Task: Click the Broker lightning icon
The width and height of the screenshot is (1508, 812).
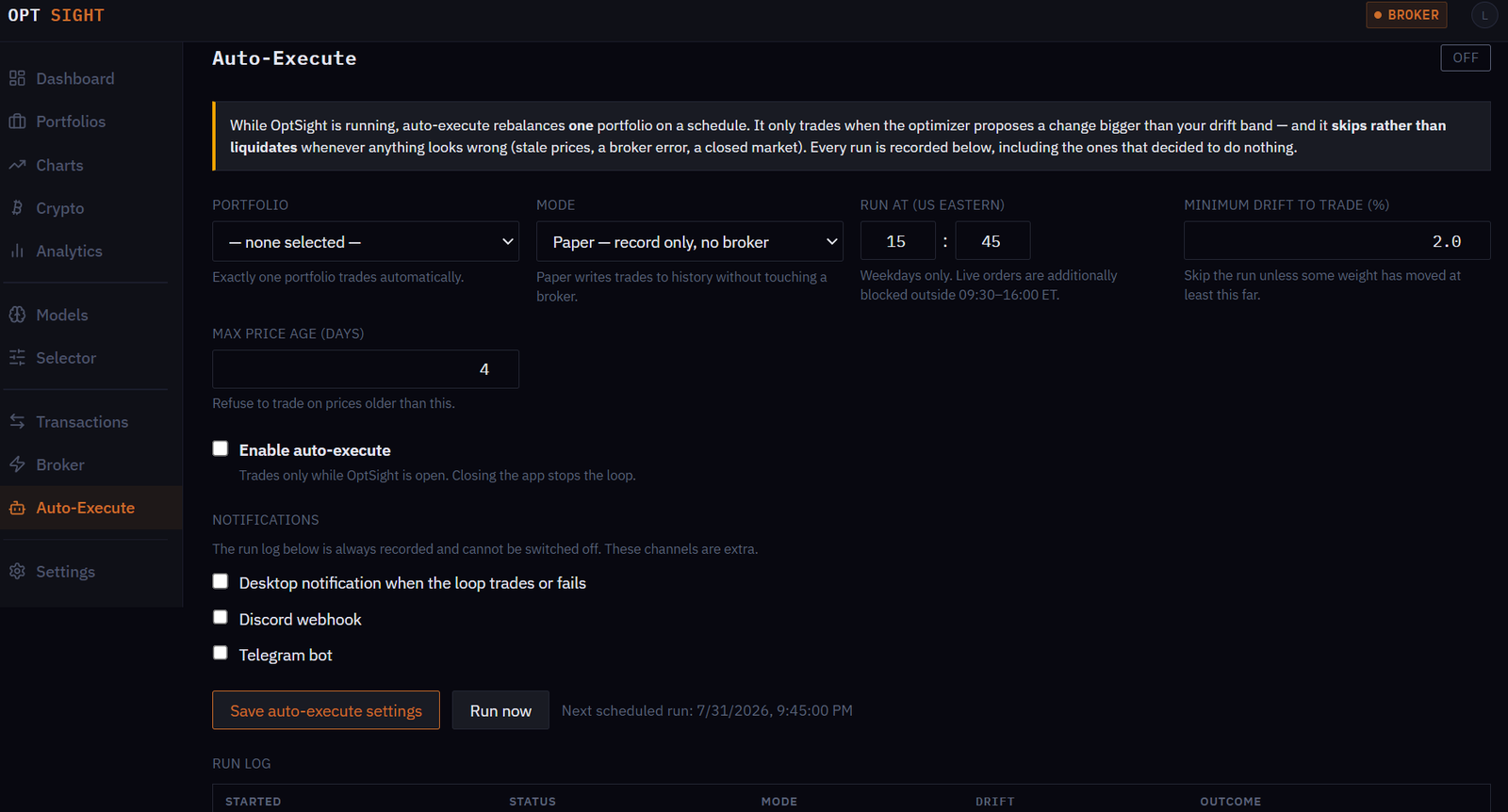Action: 17,464
